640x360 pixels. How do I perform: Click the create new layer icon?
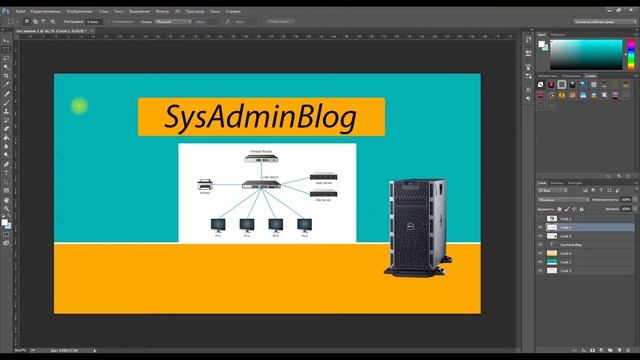[619, 350]
